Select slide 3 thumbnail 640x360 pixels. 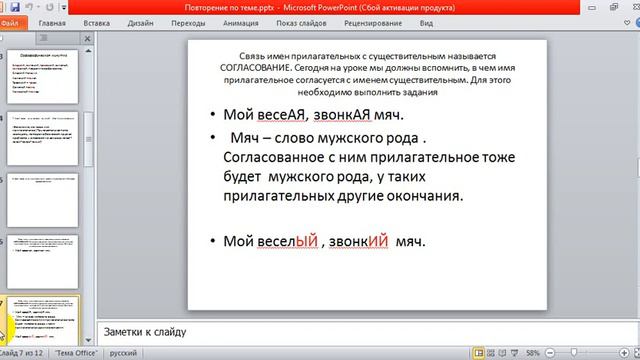42,77
